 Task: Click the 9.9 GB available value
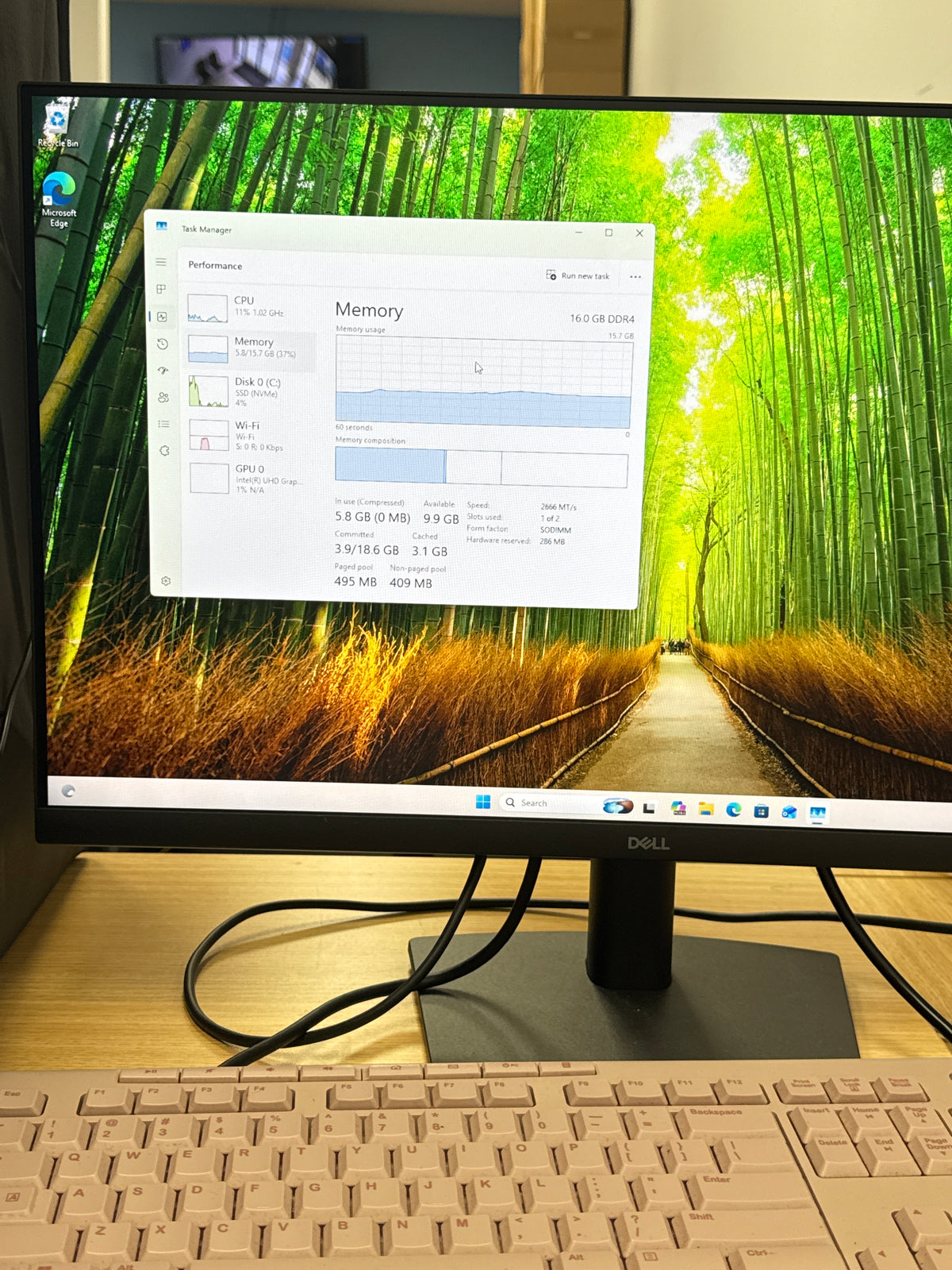pos(441,518)
